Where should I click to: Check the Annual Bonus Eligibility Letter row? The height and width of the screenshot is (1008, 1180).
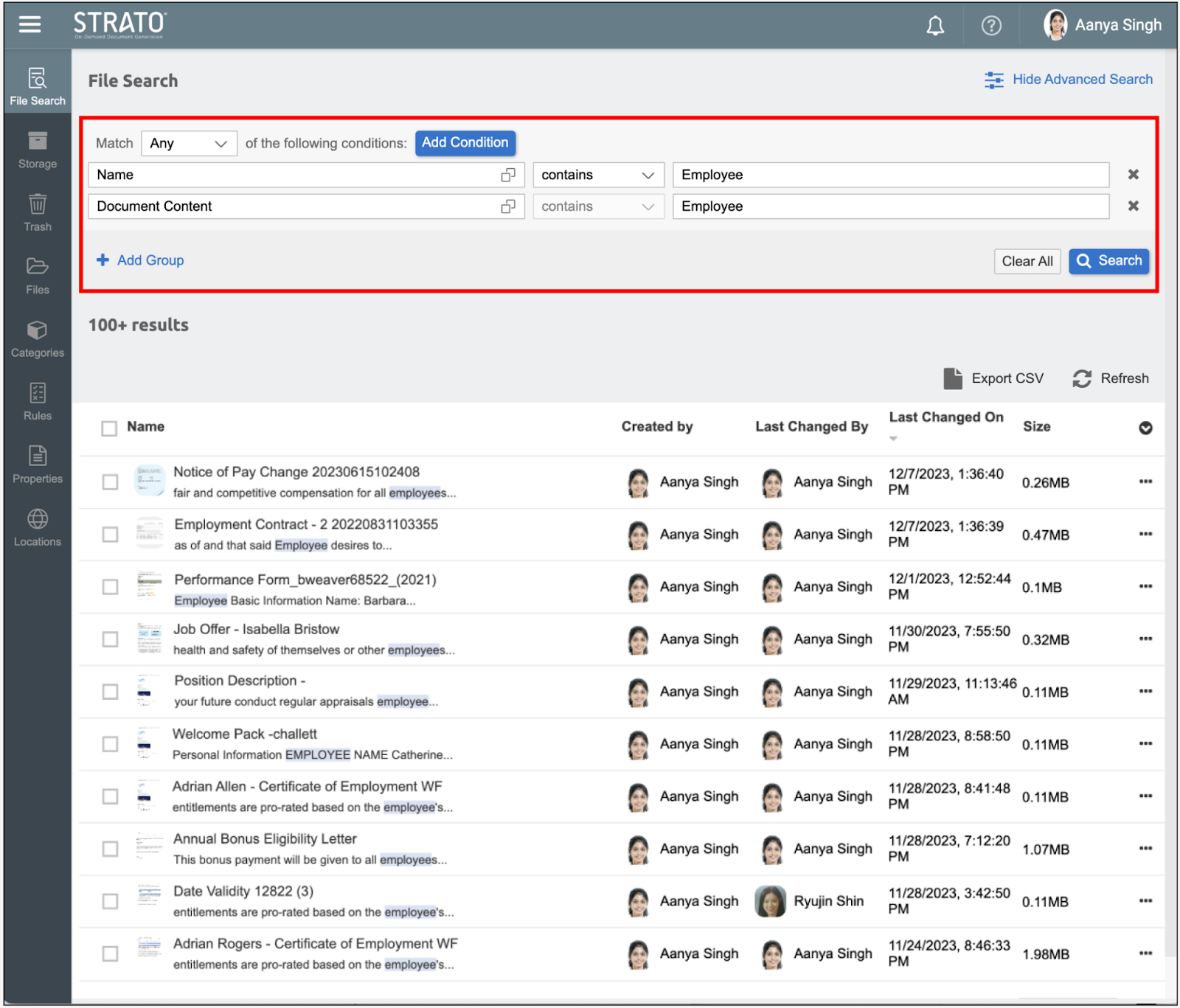[x=110, y=849]
